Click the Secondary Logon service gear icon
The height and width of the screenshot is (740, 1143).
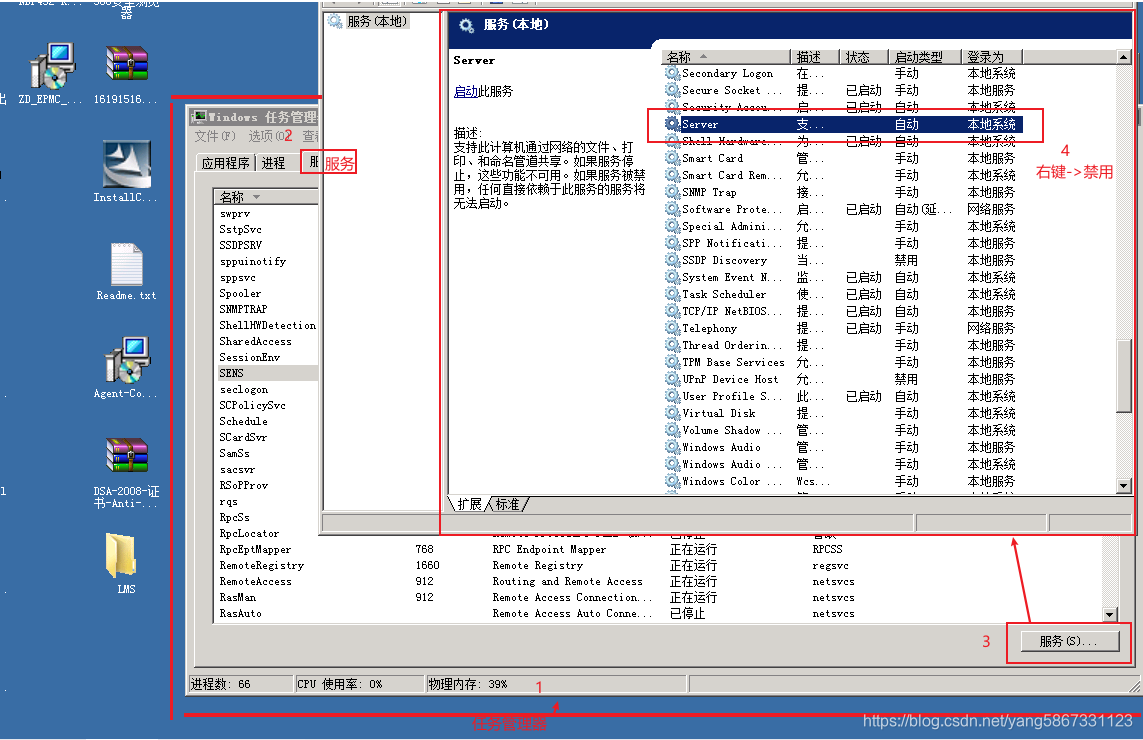[x=671, y=73]
